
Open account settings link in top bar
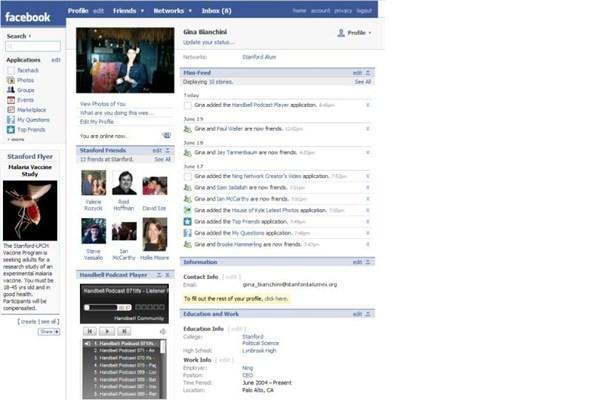[x=320, y=11]
